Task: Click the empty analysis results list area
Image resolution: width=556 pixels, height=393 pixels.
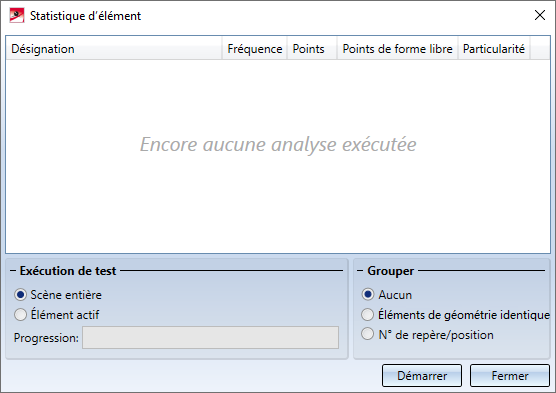Action: (x=278, y=156)
